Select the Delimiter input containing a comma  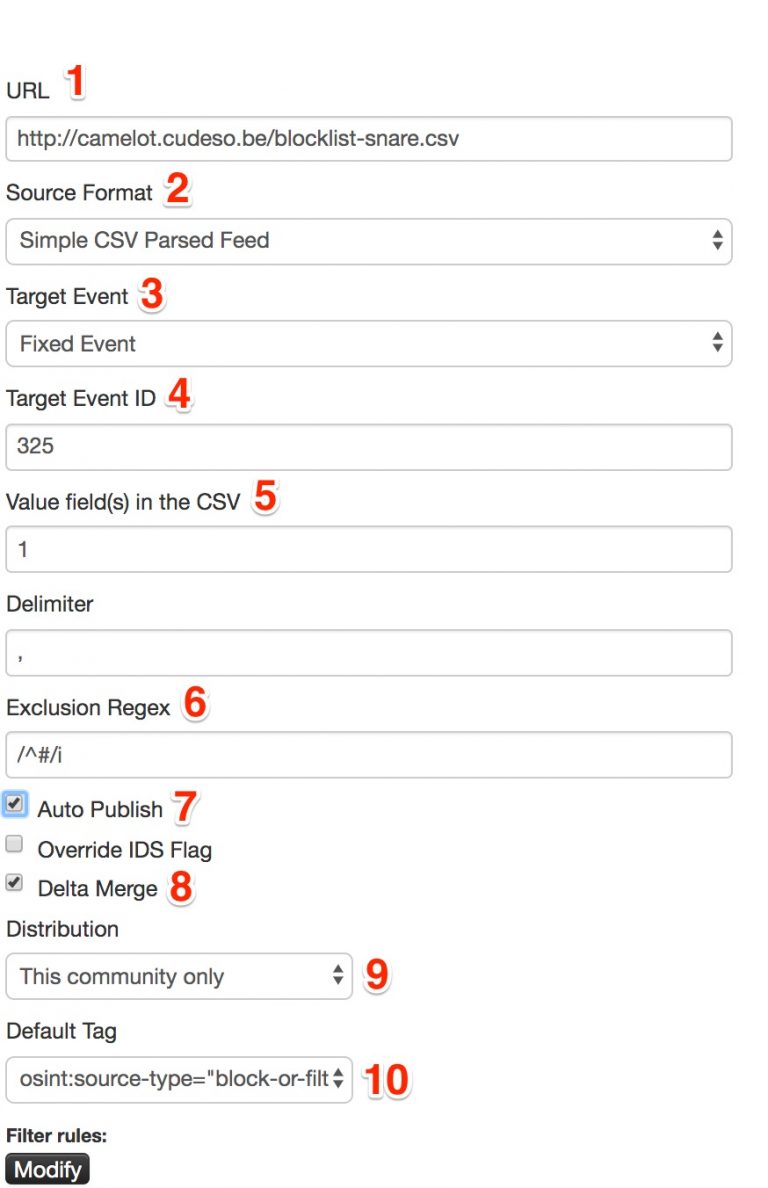(370, 652)
